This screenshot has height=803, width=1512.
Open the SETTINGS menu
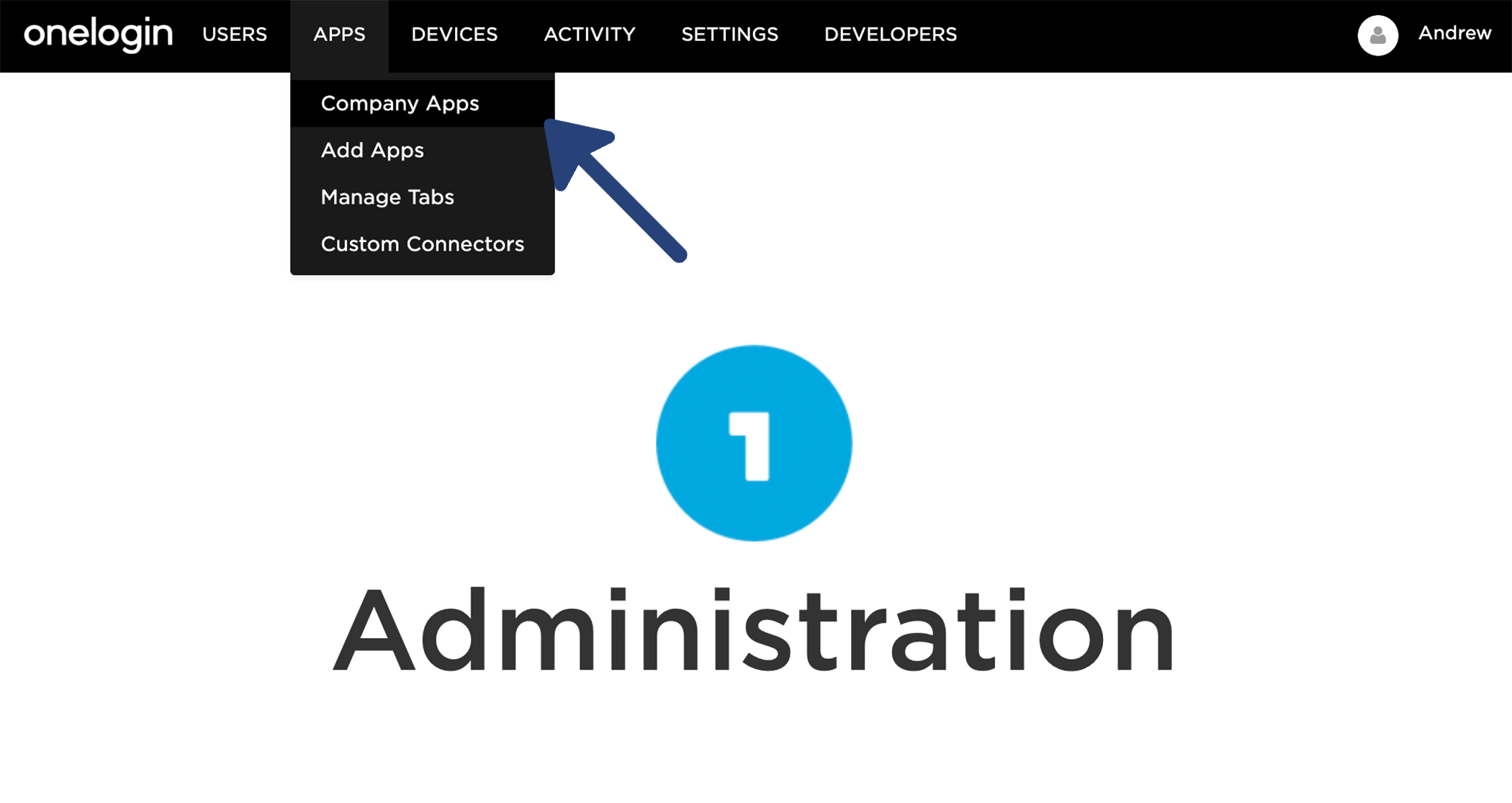point(729,35)
